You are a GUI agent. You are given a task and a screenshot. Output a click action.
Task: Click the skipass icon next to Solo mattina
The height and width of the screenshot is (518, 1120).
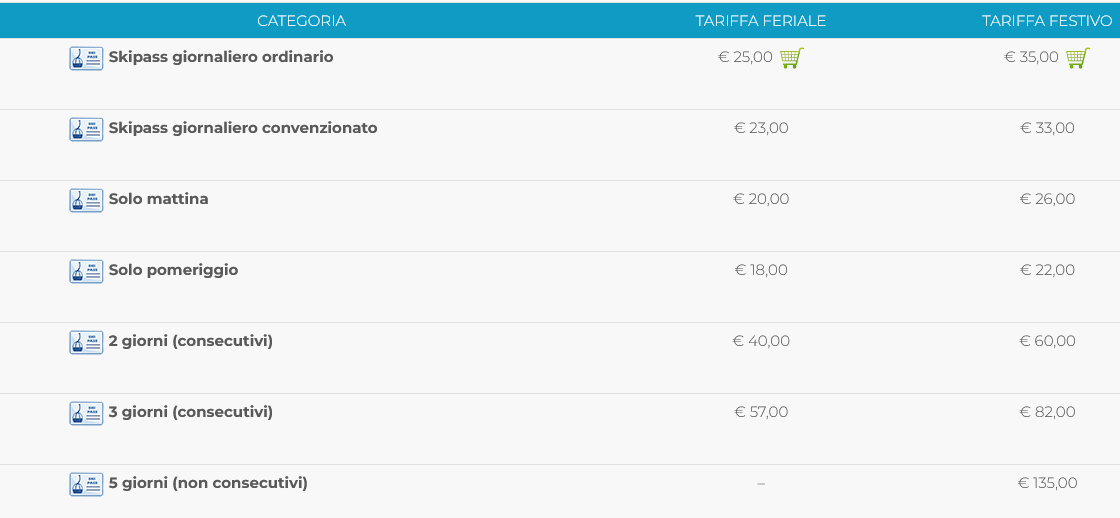click(86, 200)
